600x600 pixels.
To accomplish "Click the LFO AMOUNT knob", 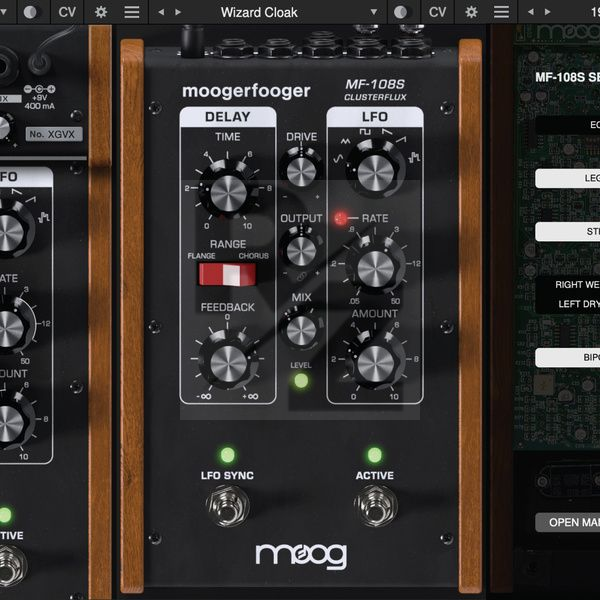I will [x=375, y=363].
